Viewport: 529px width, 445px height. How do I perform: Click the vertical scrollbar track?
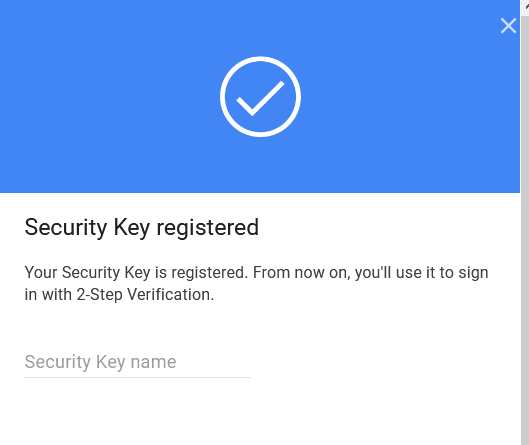coord(525,229)
